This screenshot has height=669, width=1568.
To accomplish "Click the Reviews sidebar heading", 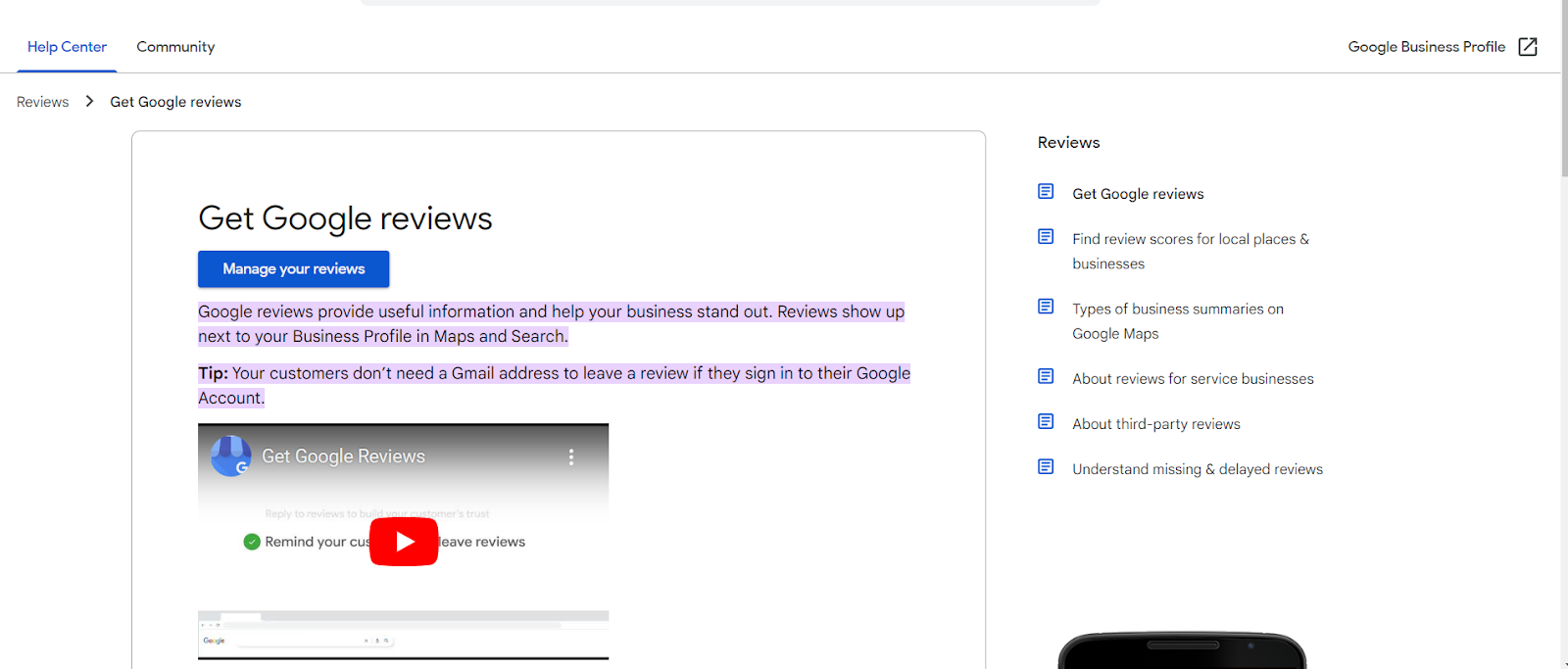I will [1068, 143].
